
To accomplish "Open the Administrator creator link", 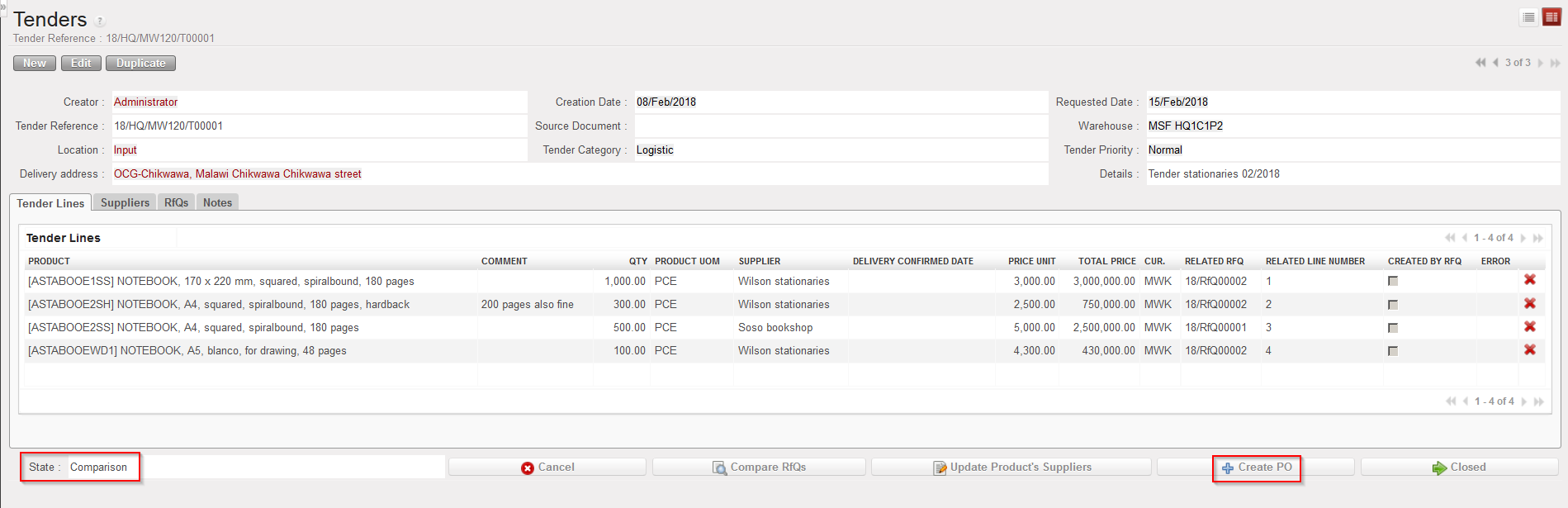I will click(145, 102).
